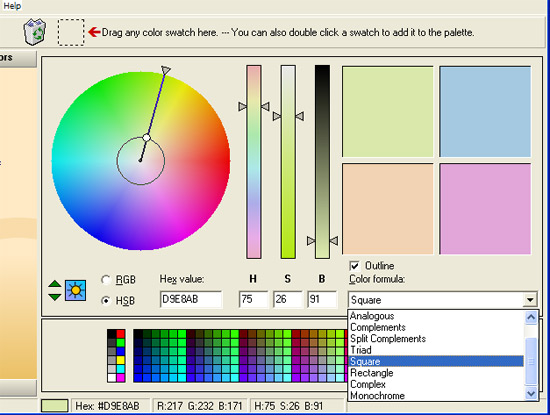This screenshot has width=550, height=415.
Task: Click the formula list scrollbar thumb
Action: click(531, 361)
